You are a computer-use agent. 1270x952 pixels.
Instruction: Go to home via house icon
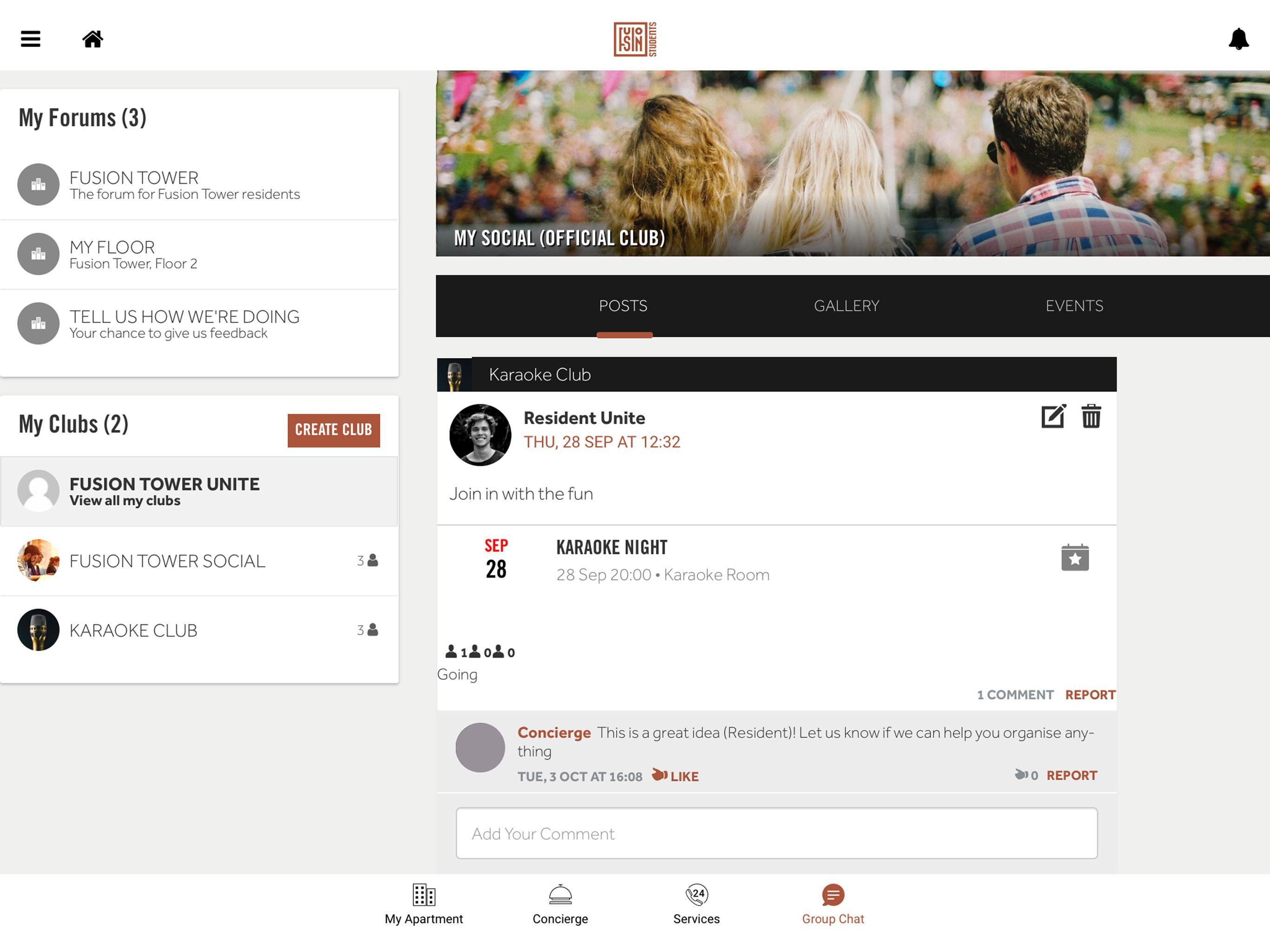93,39
